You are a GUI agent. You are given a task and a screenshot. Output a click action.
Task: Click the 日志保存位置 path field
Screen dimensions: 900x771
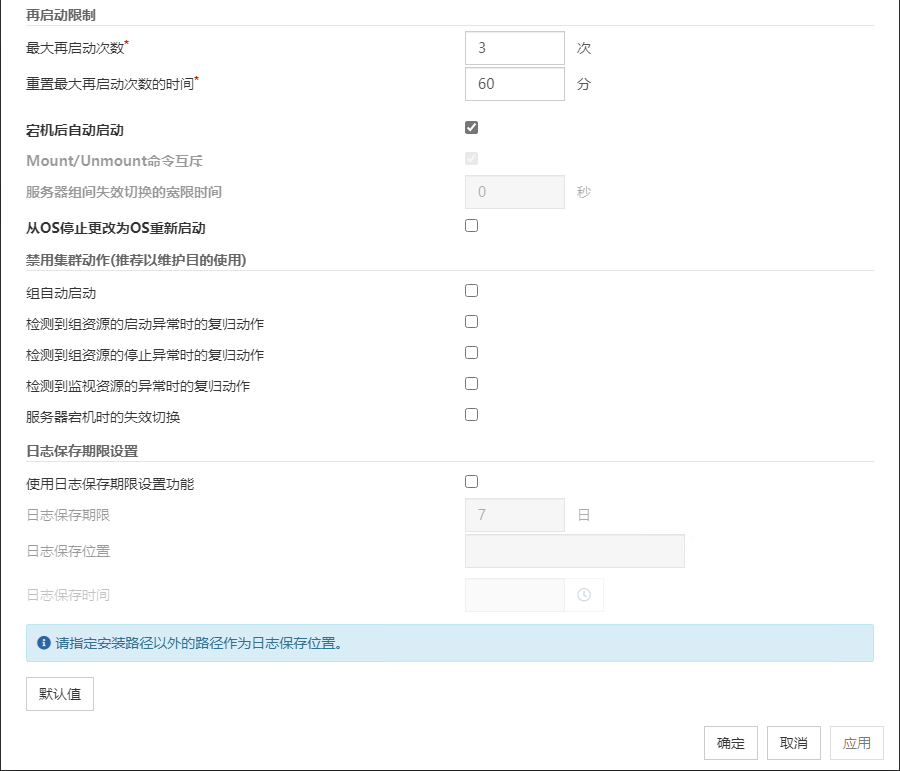[575, 551]
